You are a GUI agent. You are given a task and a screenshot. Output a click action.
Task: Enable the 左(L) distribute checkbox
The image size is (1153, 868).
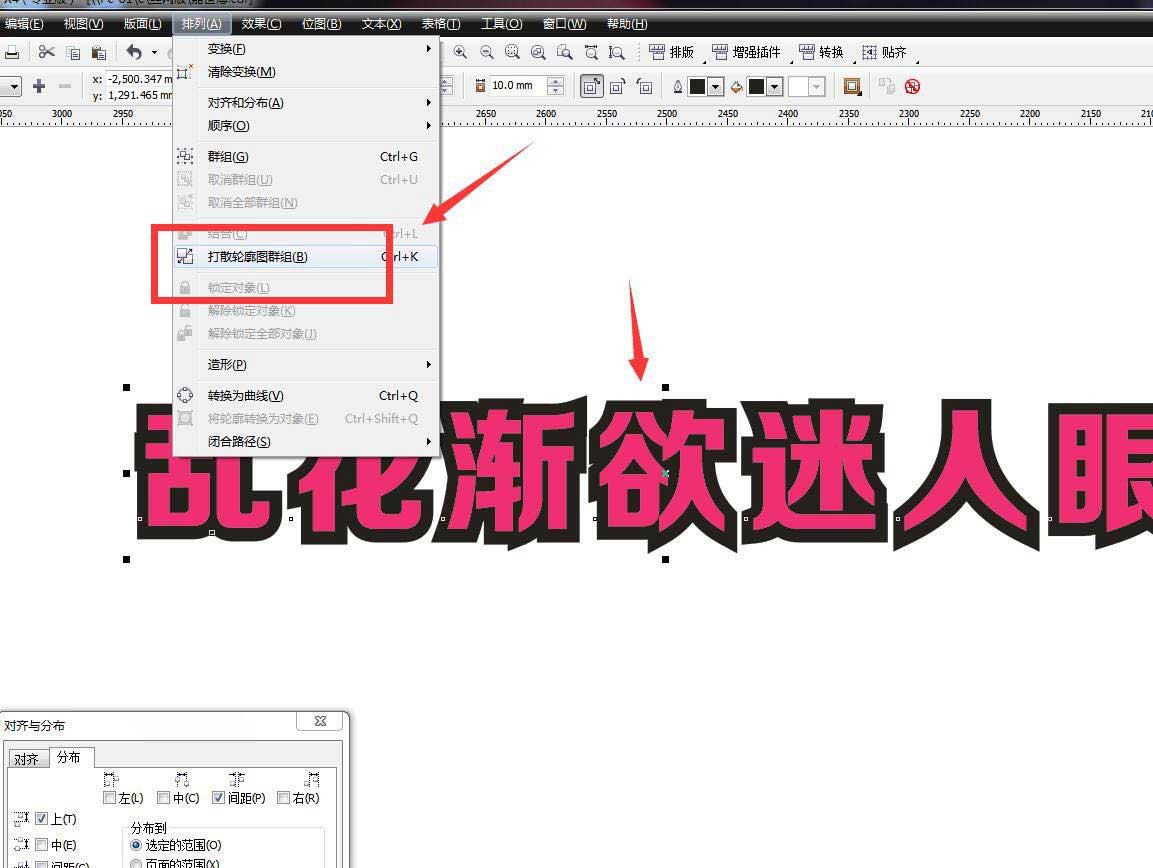pos(109,797)
